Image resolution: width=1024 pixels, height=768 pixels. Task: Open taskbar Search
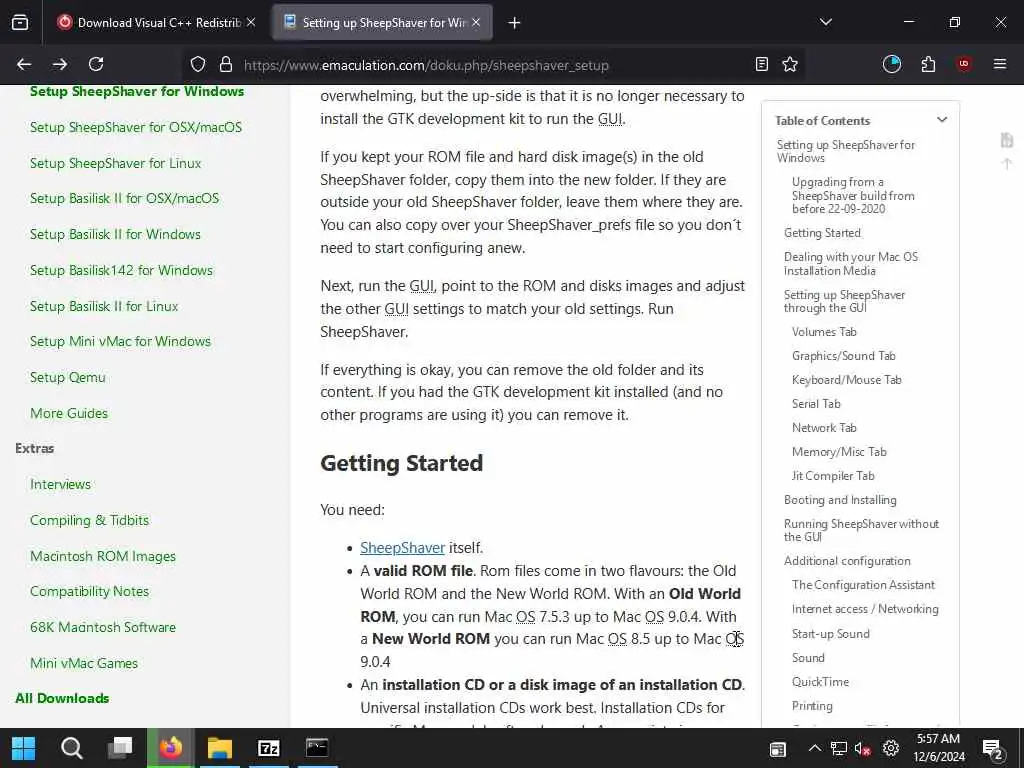(71, 748)
